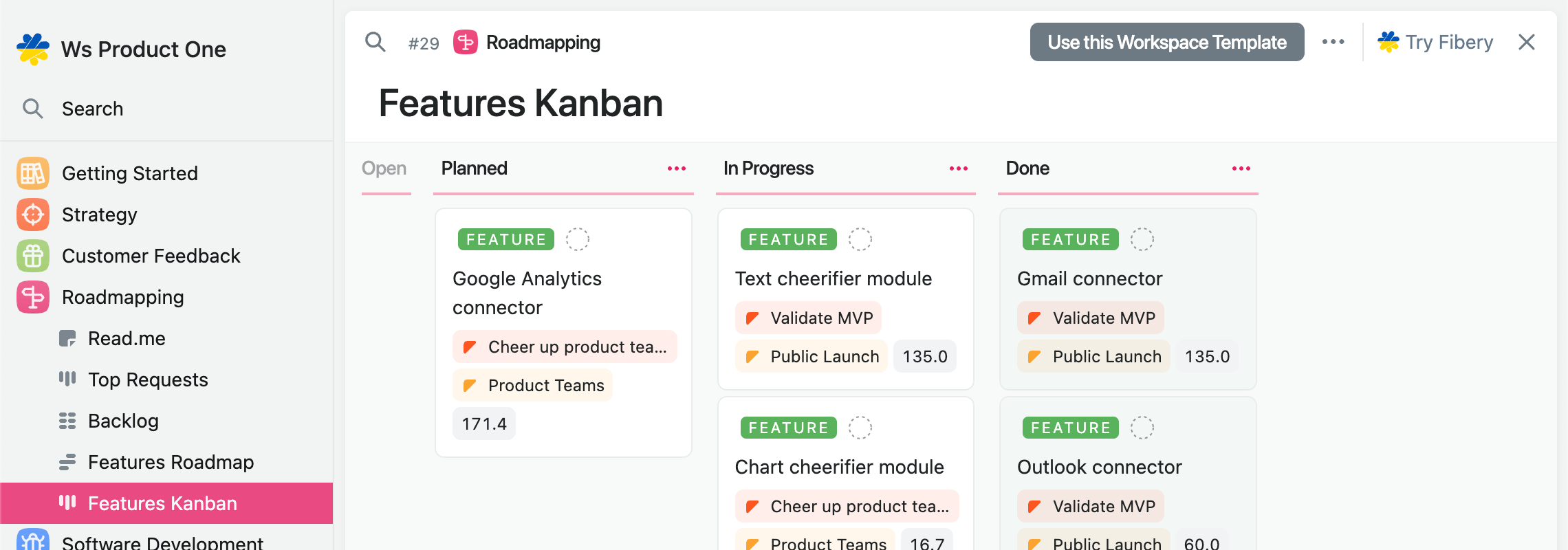Open Done column options menu
This screenshot has height=550, width=1568.
1241,168
